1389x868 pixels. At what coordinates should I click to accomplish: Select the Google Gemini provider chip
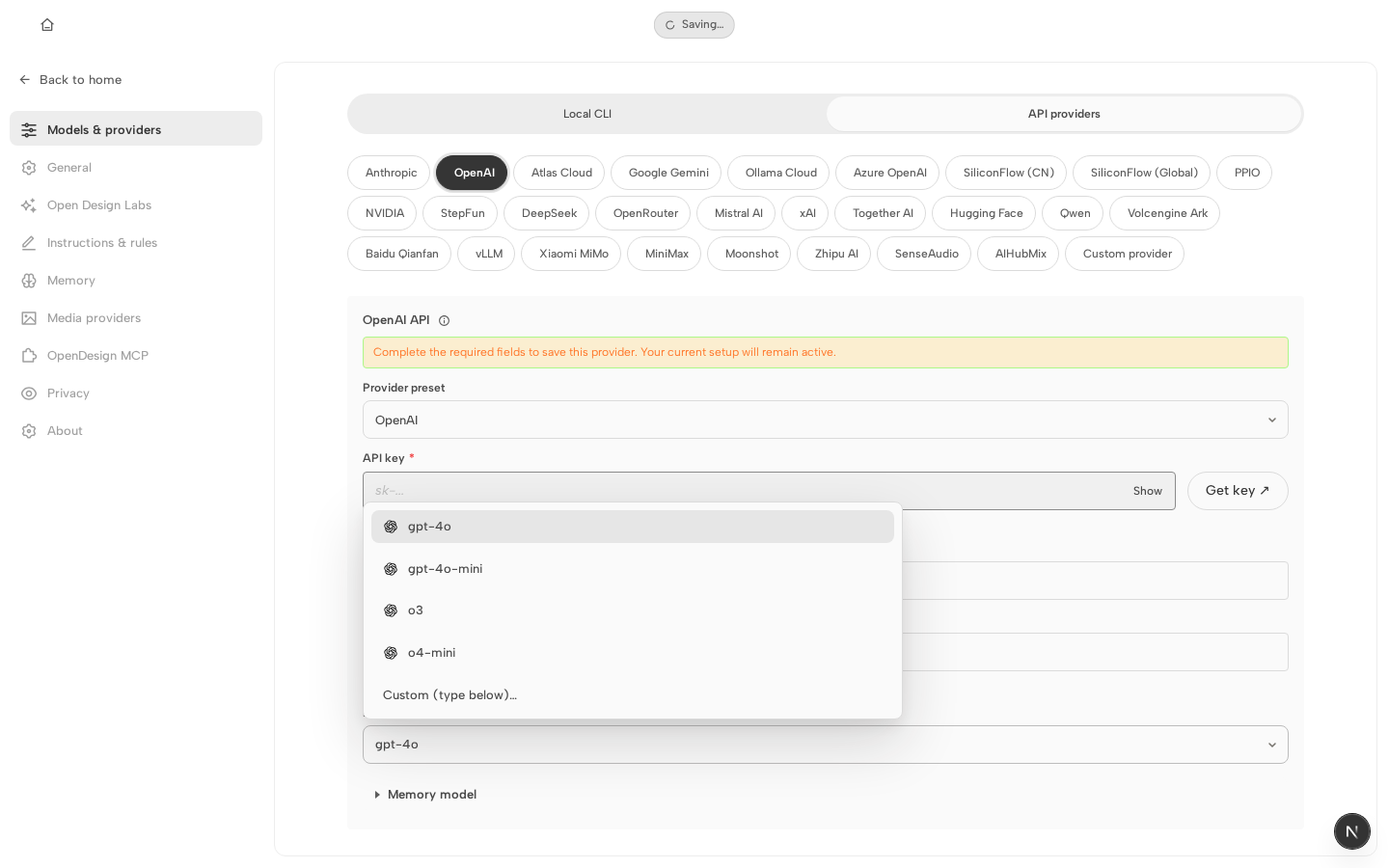[666, 173]
